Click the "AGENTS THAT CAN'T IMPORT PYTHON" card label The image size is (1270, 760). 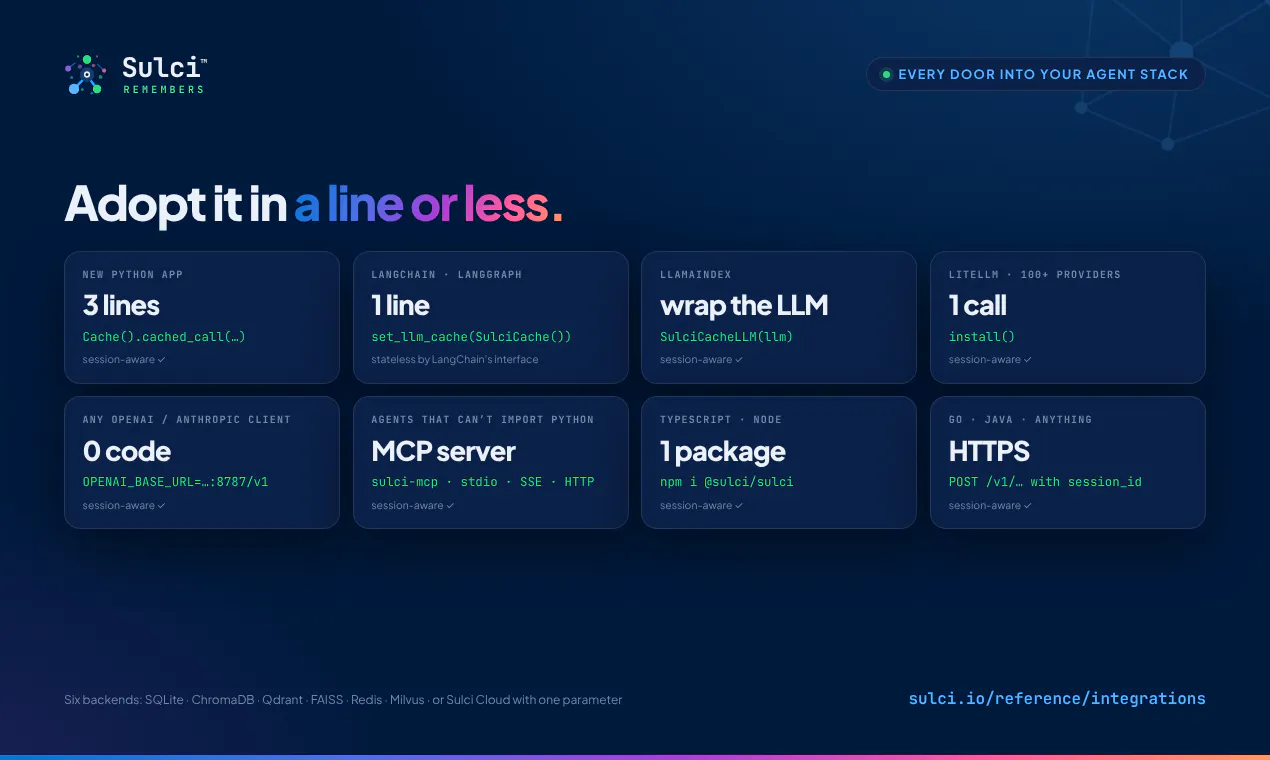(x=483, y=420)
